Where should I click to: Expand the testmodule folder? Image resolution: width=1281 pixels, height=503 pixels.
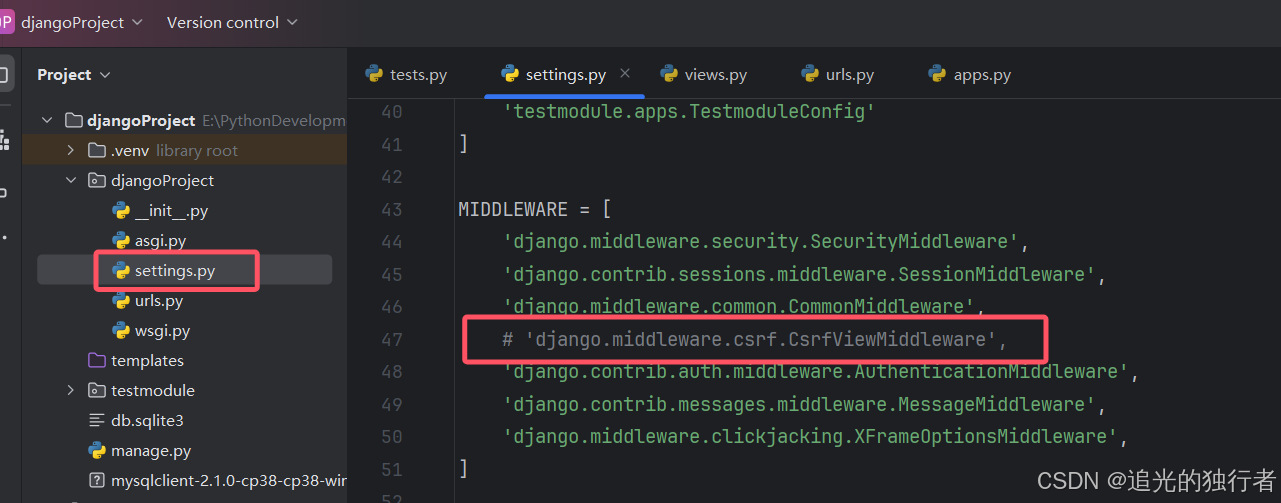[x=70, y=391]
